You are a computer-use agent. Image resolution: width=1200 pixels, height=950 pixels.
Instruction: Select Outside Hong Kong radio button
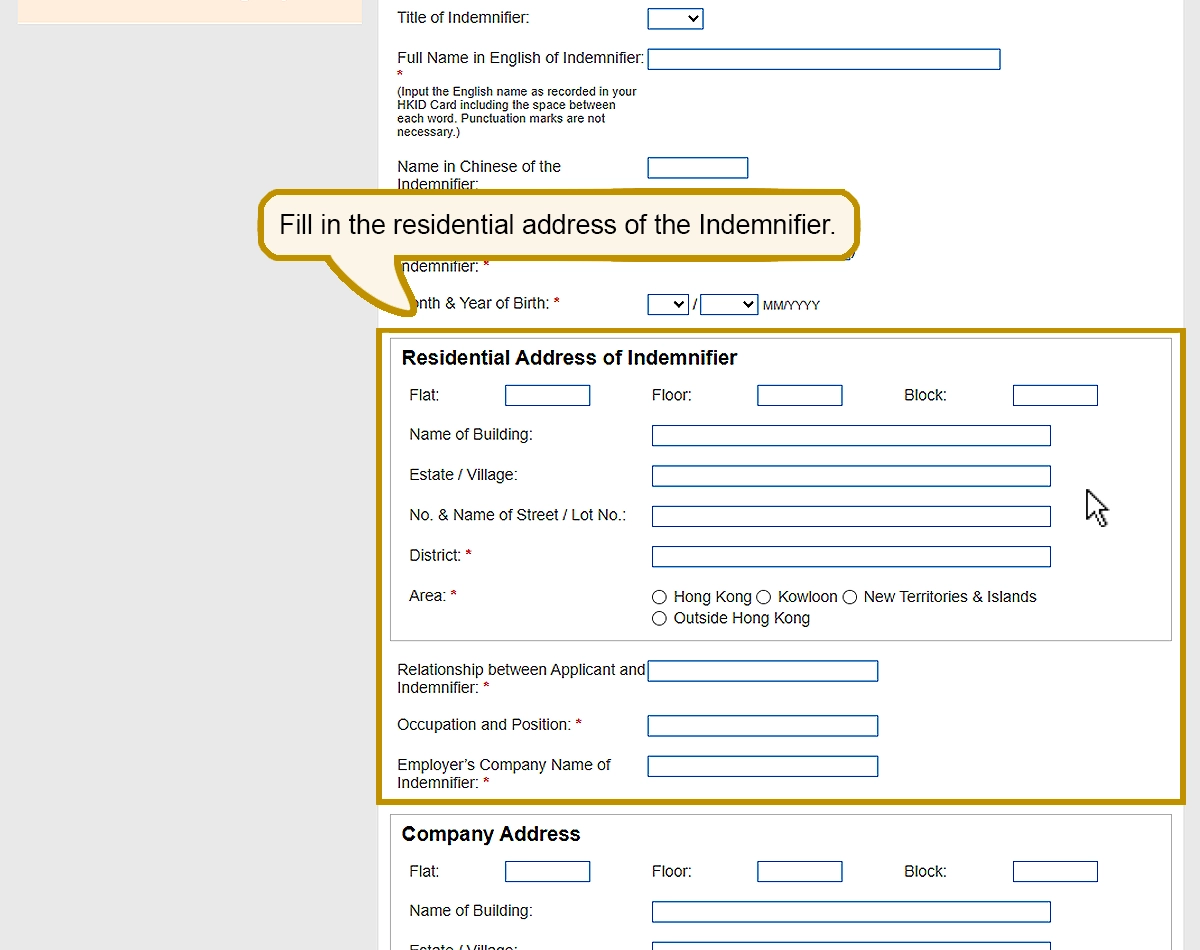pos(659,619)
